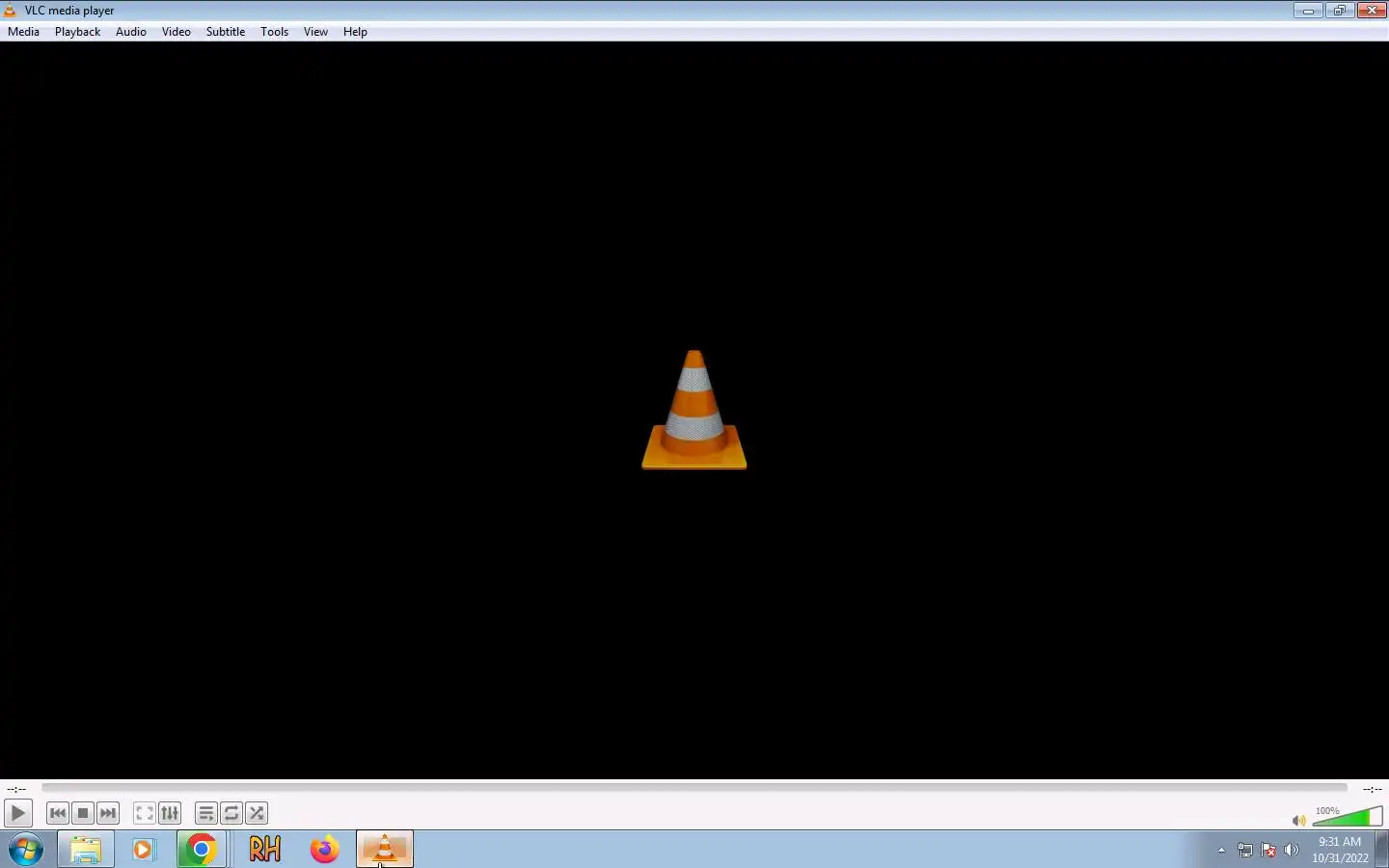This screenshot has width=1389, height=868.
Task: Open system volume tray icon
Action: coord(1292,850)
